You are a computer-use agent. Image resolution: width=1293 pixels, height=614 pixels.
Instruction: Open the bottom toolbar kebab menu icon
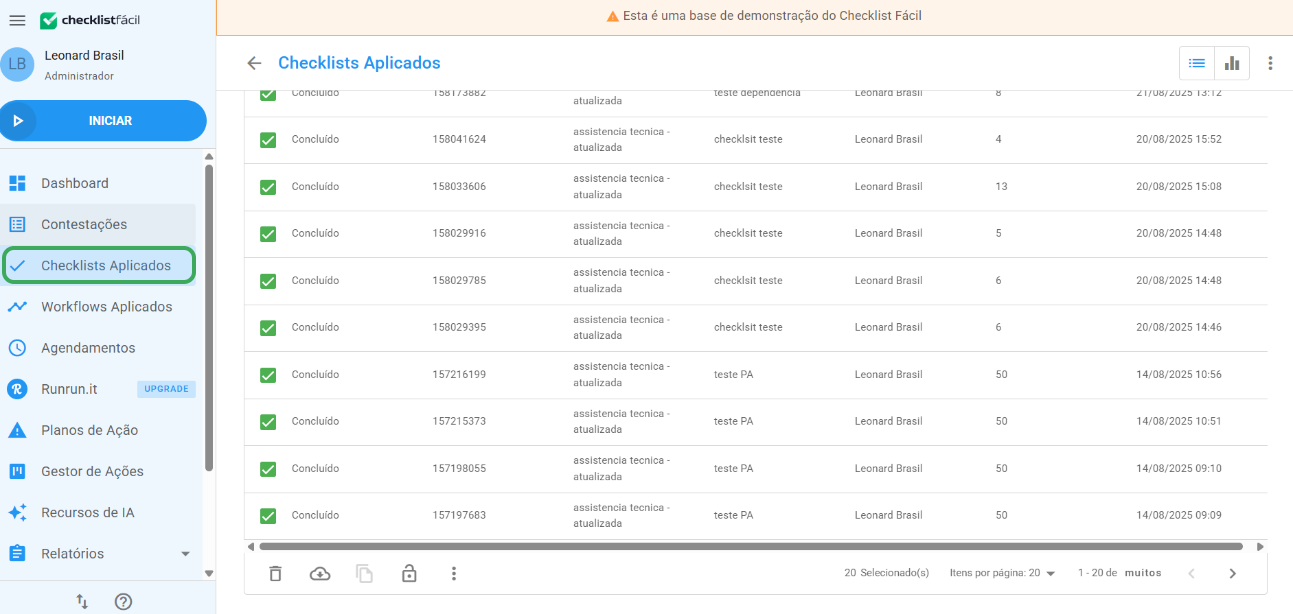click(x=454, y=573)
